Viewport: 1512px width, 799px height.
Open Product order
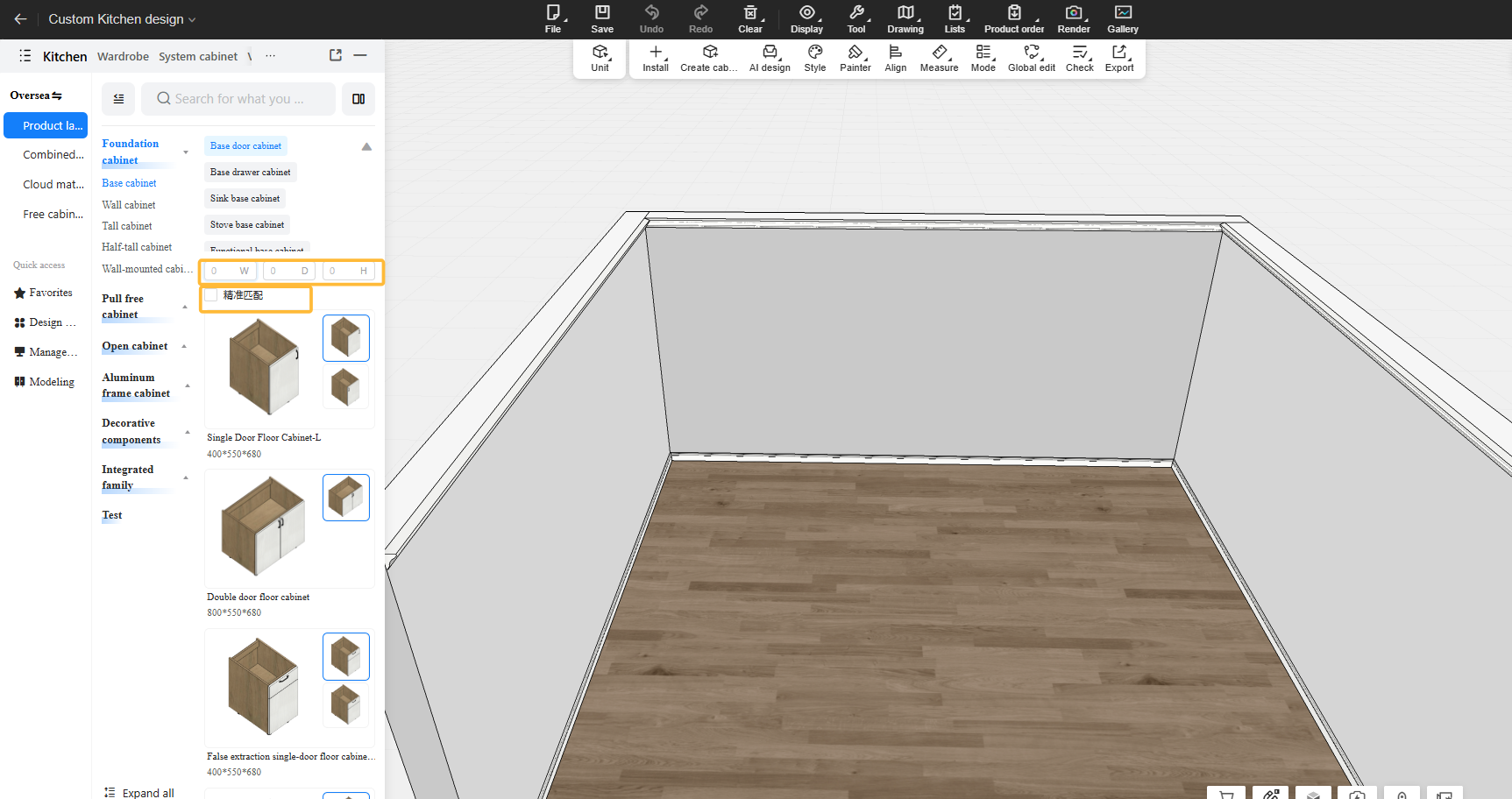(x=1014, y=18)
